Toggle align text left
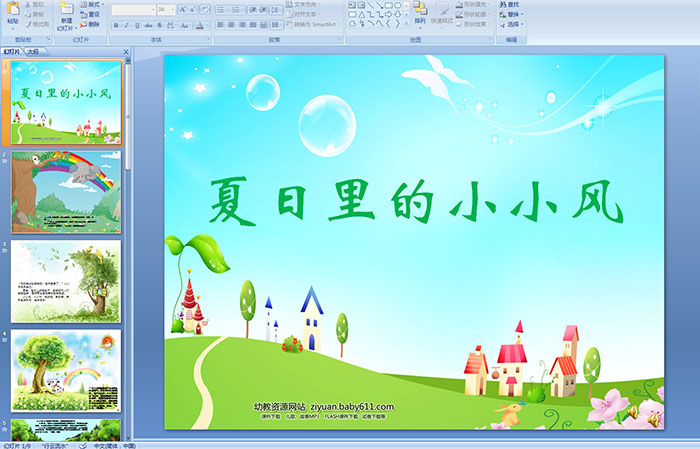The image size is (700, 449). [221, 25]
